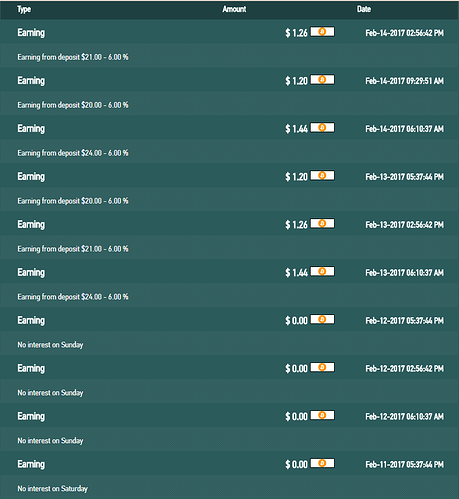Click the 'No interest on Saturday' note
The image size is (459, 499).
coord(53,489)
